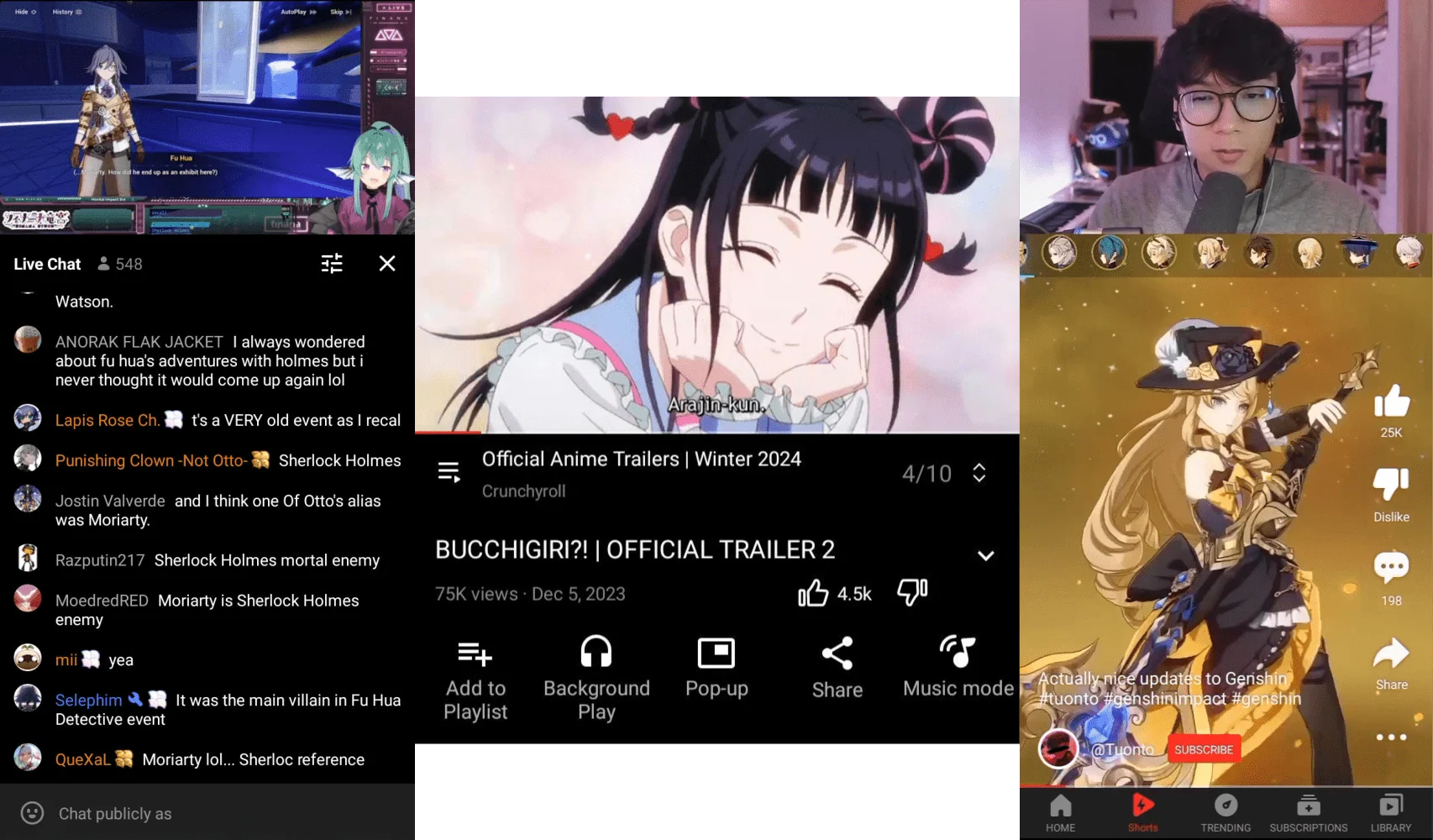This screenshot has height=840, width=1433.
Task: Expand the BUCCHIGIRI video description chevron
Action: pyautogui.click(x=986, y=555)
